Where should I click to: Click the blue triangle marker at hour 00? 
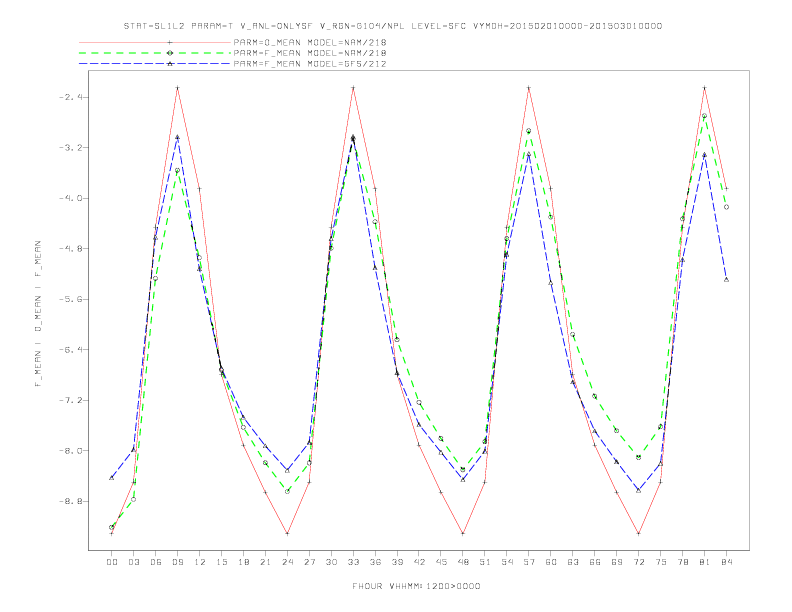(x=112, y=478)
